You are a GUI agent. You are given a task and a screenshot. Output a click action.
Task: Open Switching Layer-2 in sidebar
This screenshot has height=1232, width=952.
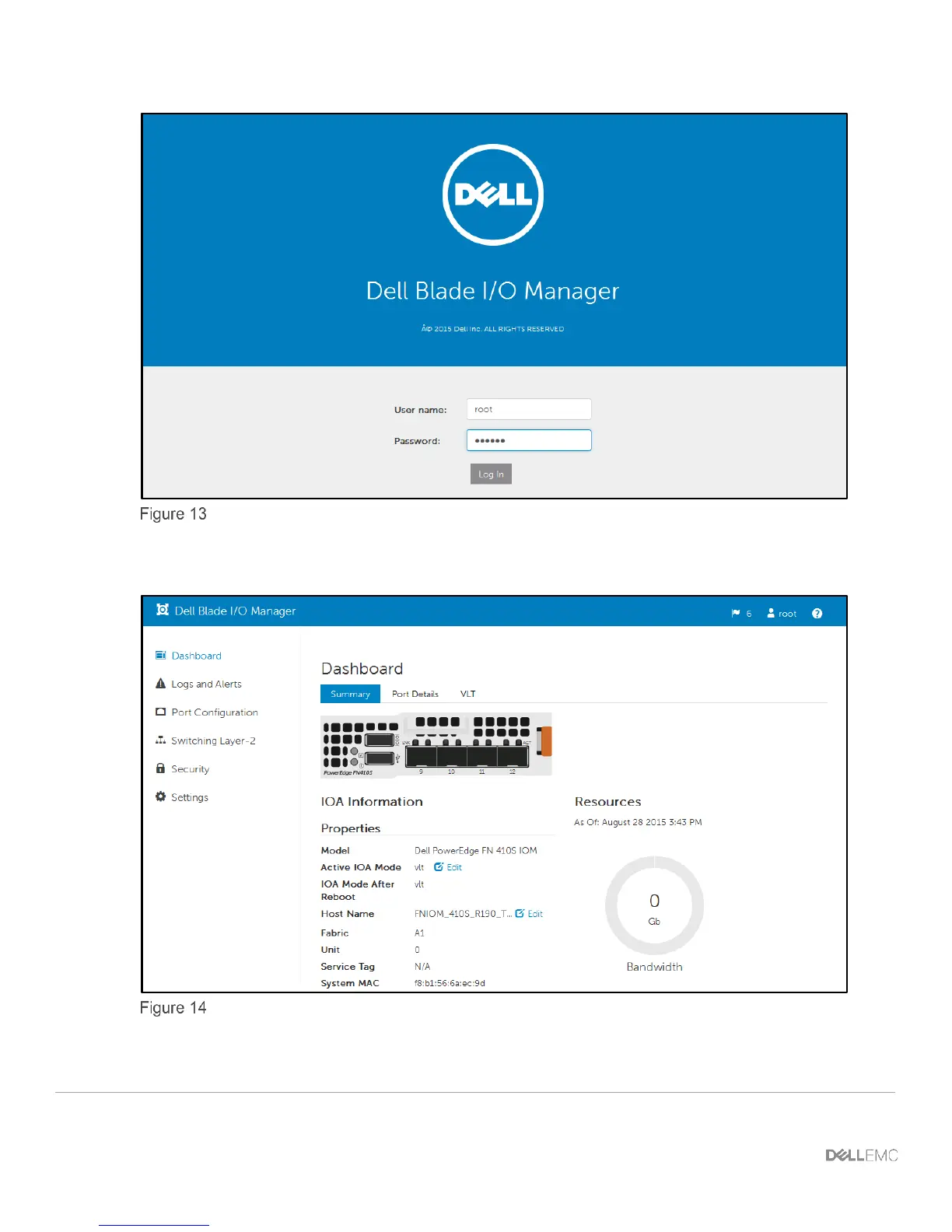[213, 741]
